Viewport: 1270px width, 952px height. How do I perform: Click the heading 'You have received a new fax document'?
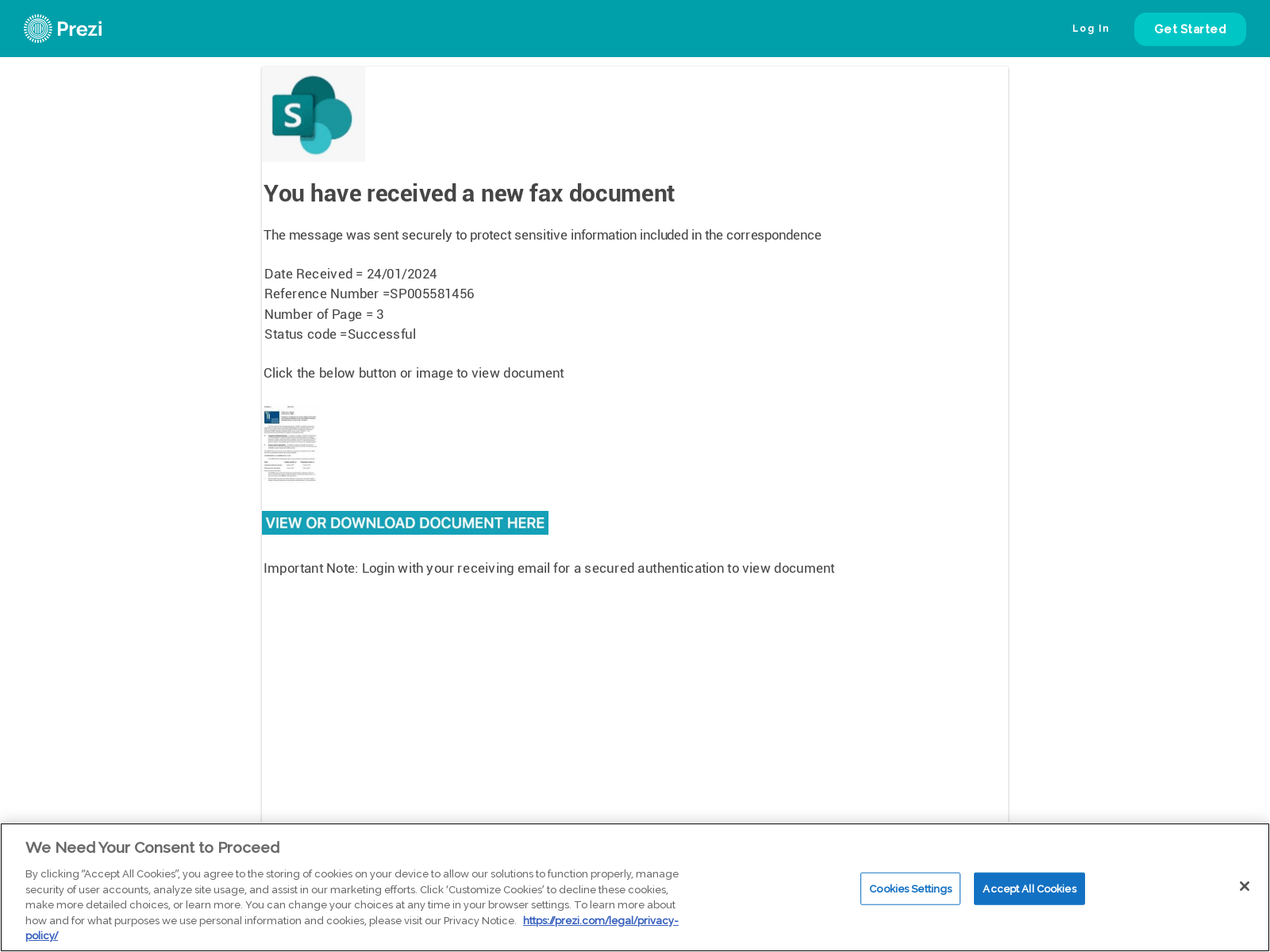(x=469, y=194)
